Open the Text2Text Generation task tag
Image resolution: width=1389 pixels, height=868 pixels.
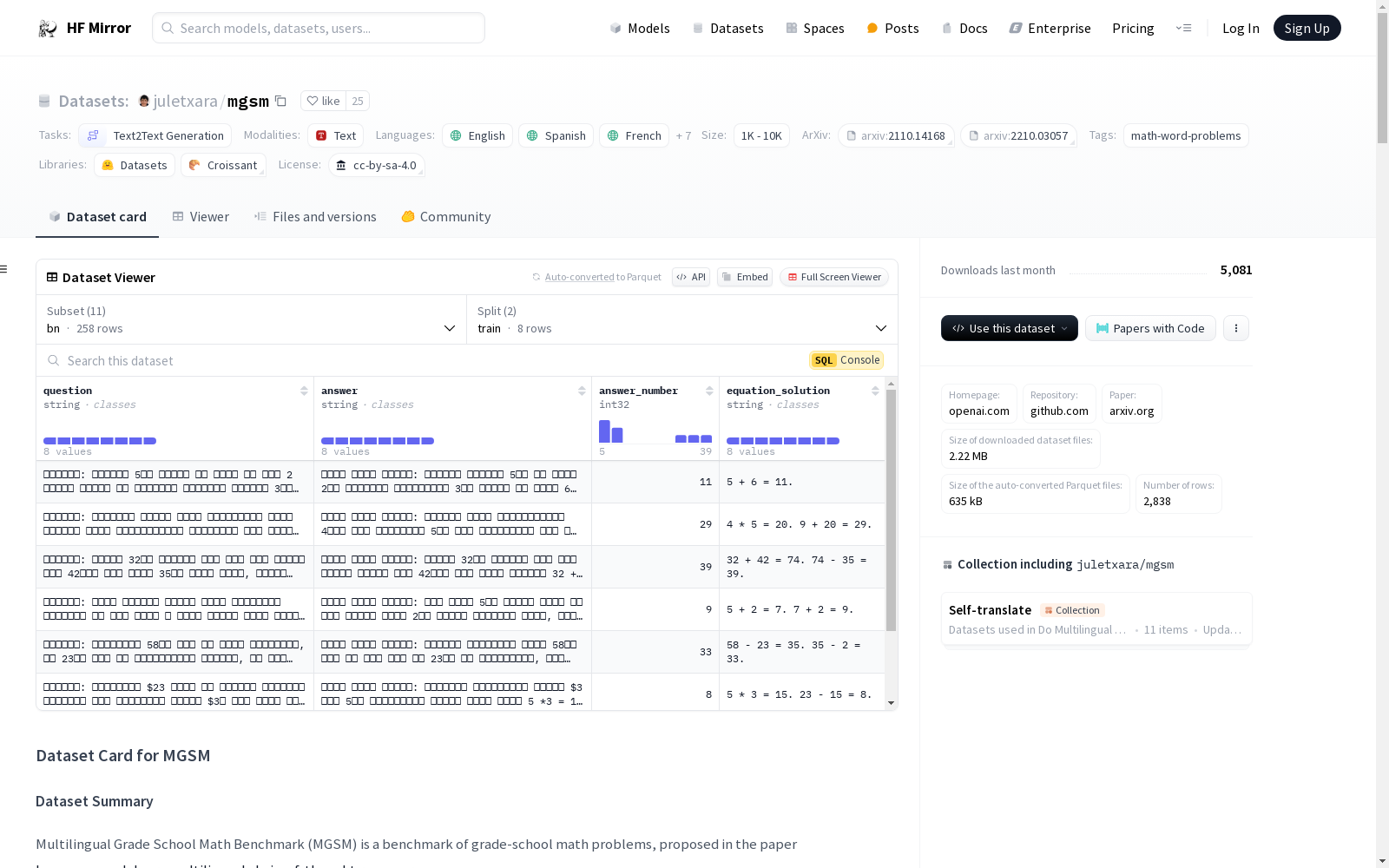pos(155,135)
